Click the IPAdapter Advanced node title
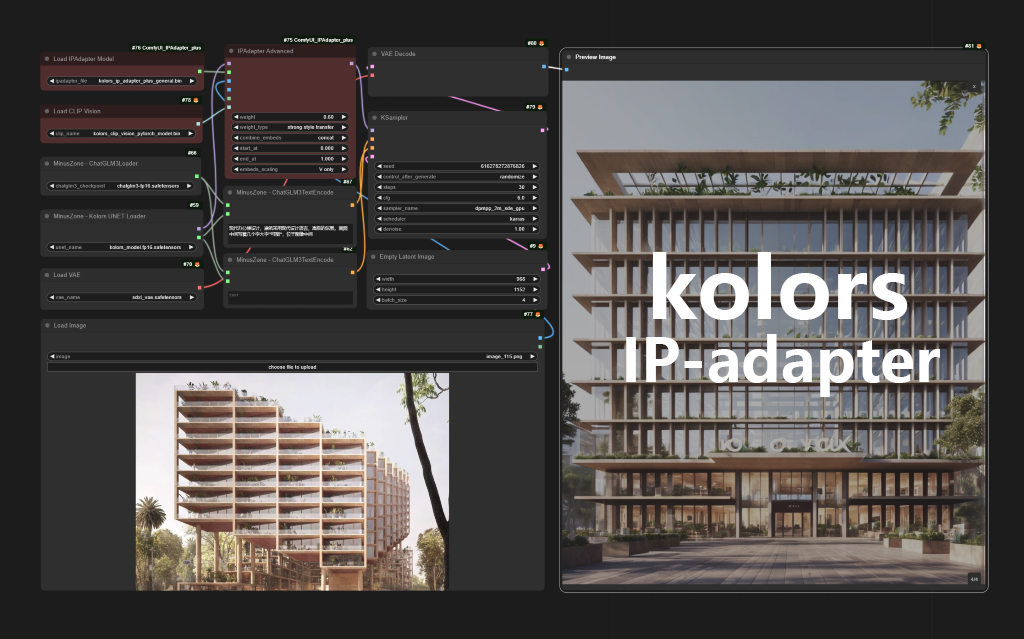The width and height of the screenshot is (1024, 639). 265,51
